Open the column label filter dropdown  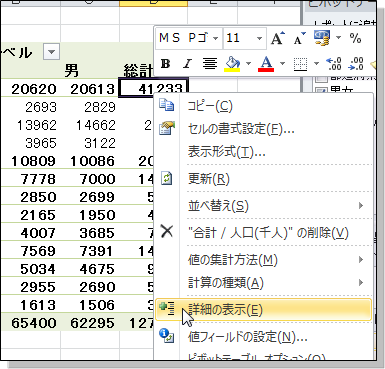(51, 52)
